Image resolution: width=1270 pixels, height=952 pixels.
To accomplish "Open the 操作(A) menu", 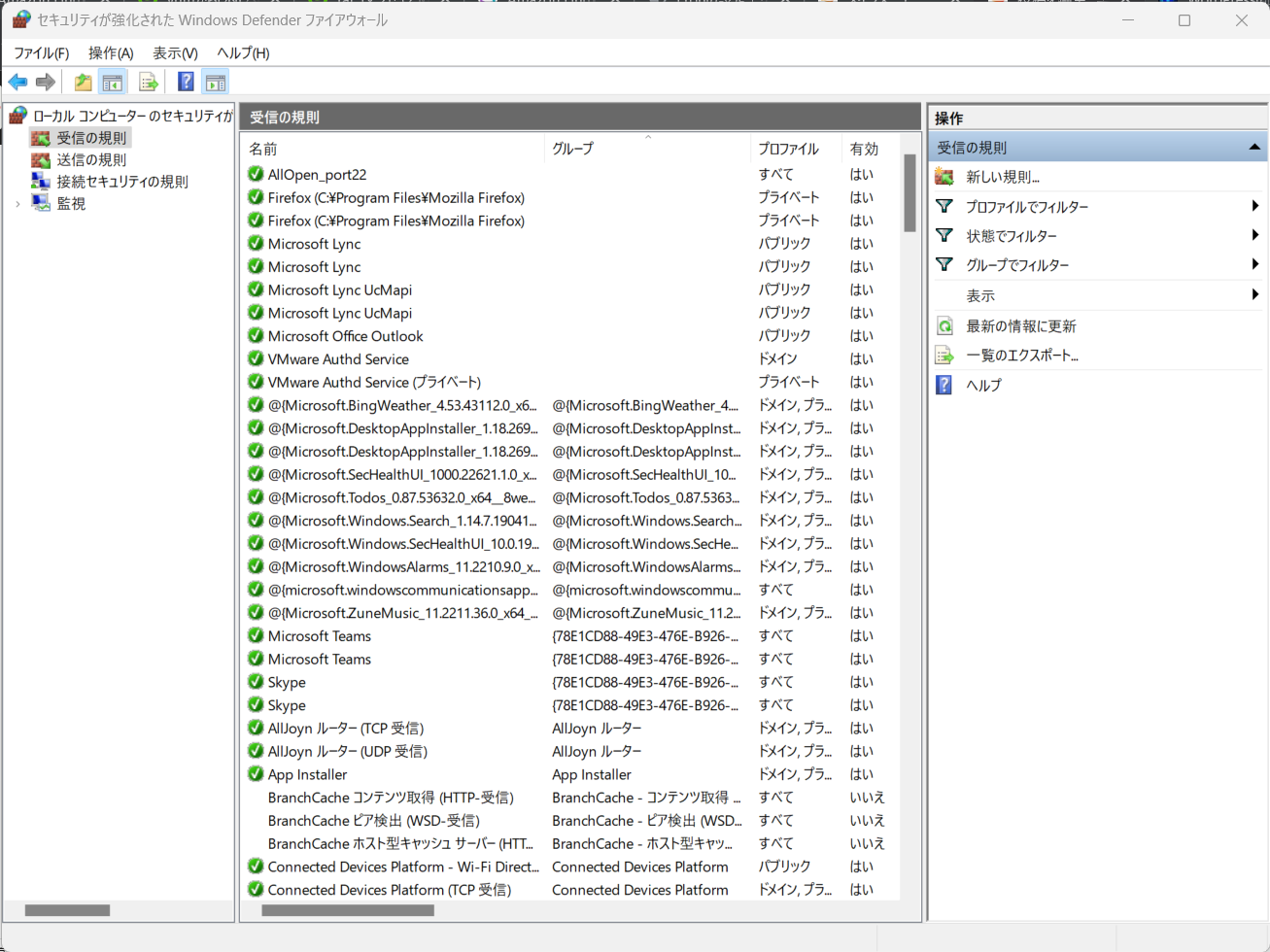I will click(111, 53).
